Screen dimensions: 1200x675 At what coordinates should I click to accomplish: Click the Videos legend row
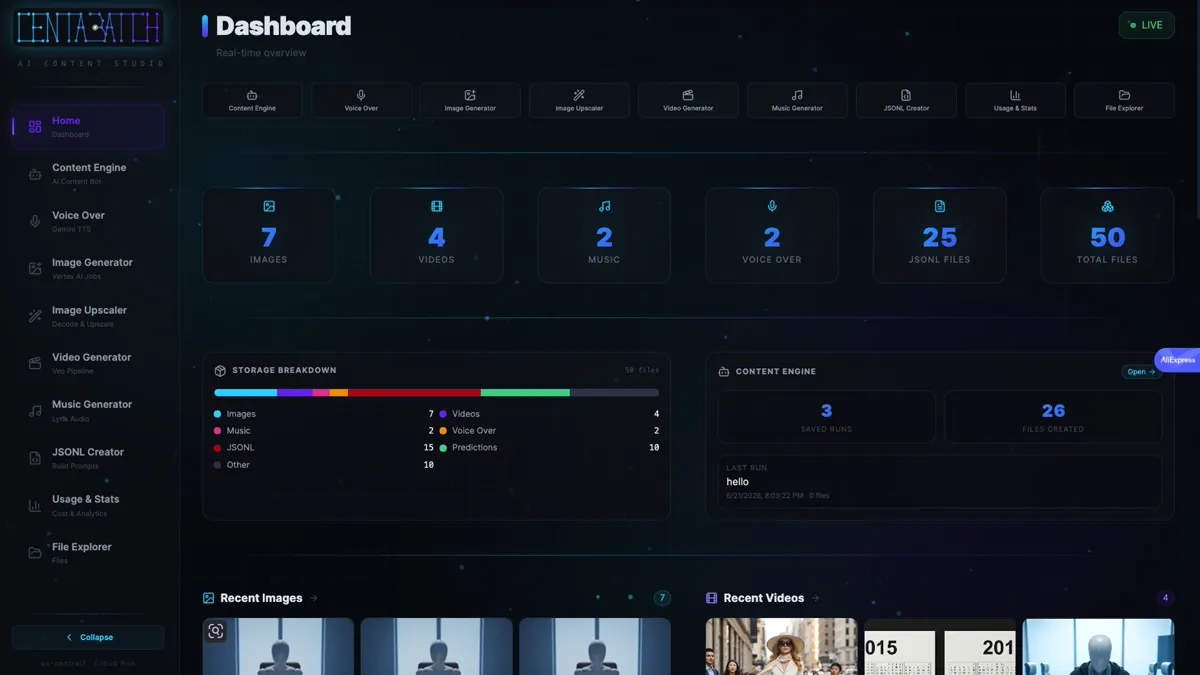click(x=549, y=414)
